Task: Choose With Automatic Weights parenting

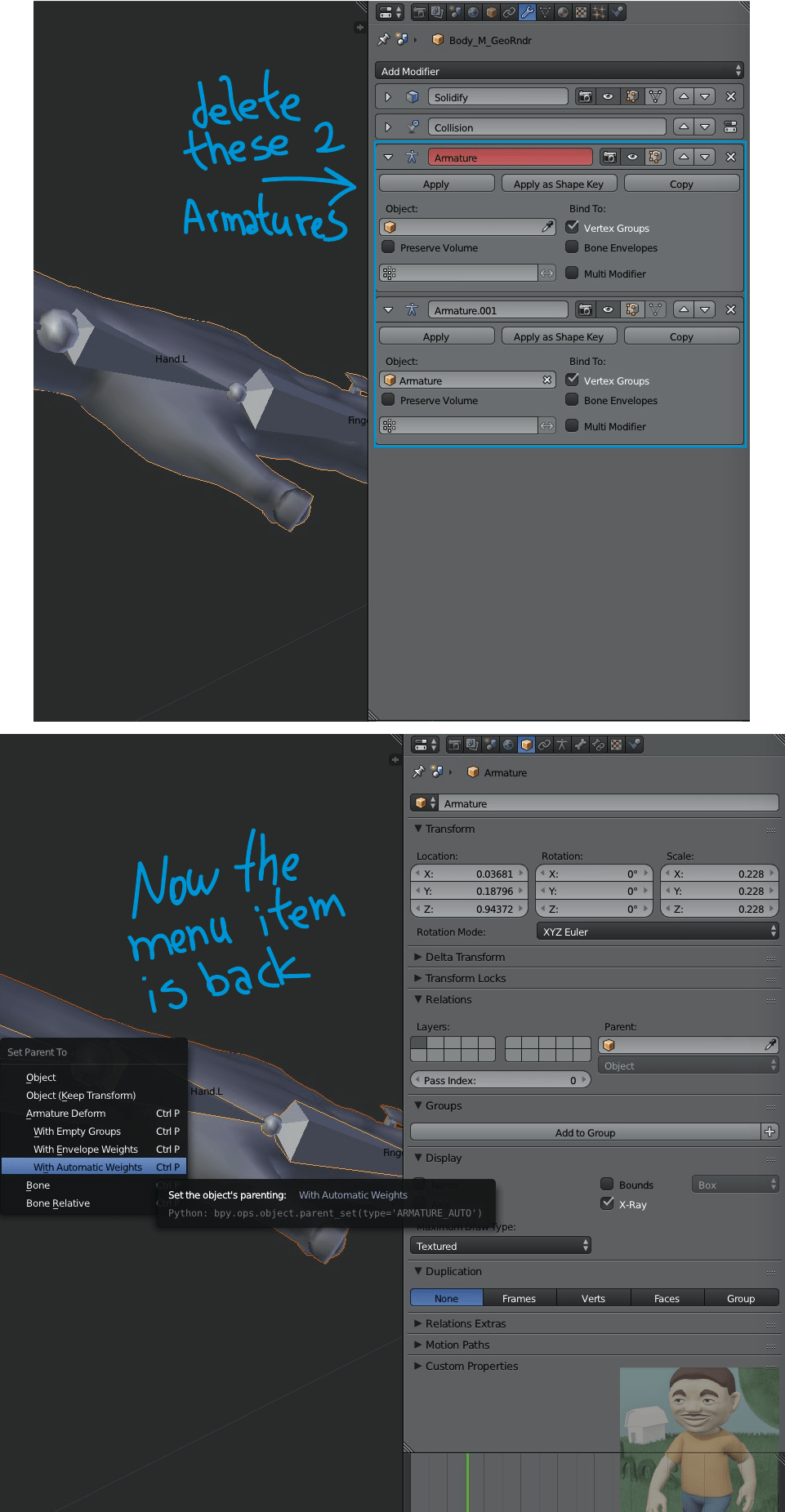Action: [x=94, y=1167]
